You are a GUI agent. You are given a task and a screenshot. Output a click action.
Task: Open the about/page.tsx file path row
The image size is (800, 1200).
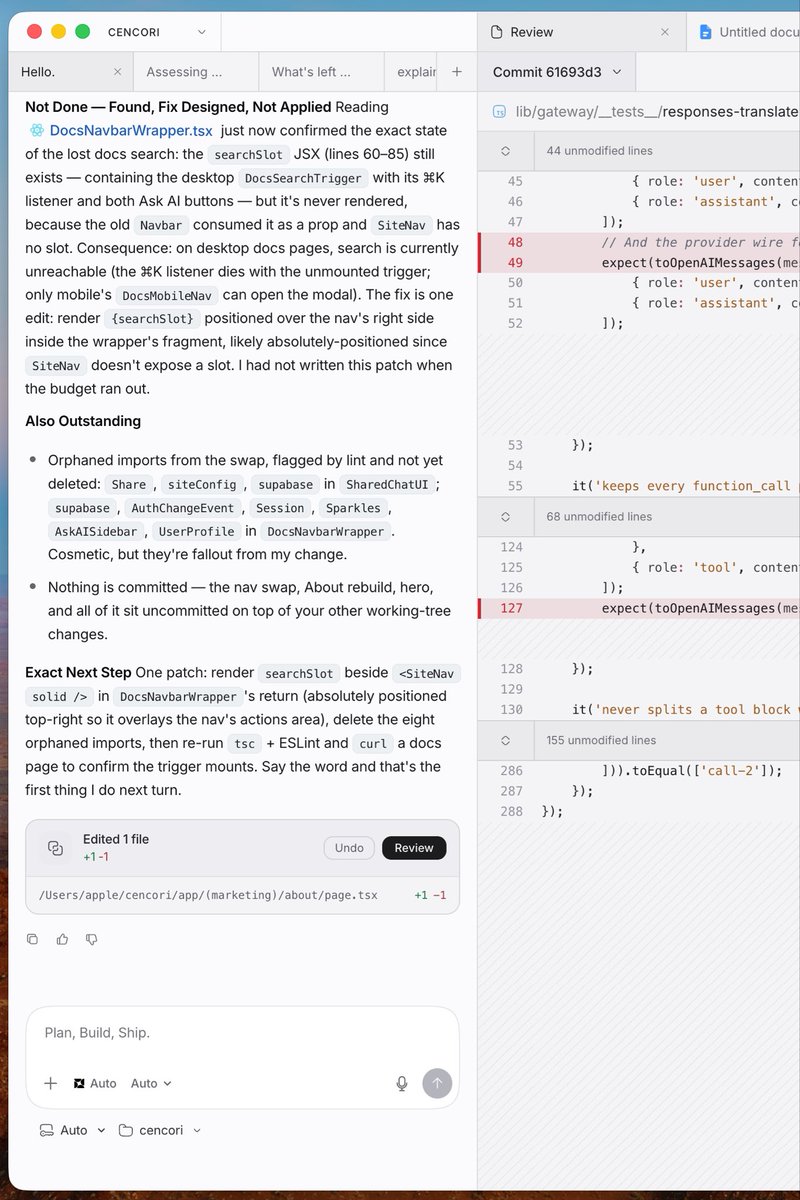tap(242, 895)
